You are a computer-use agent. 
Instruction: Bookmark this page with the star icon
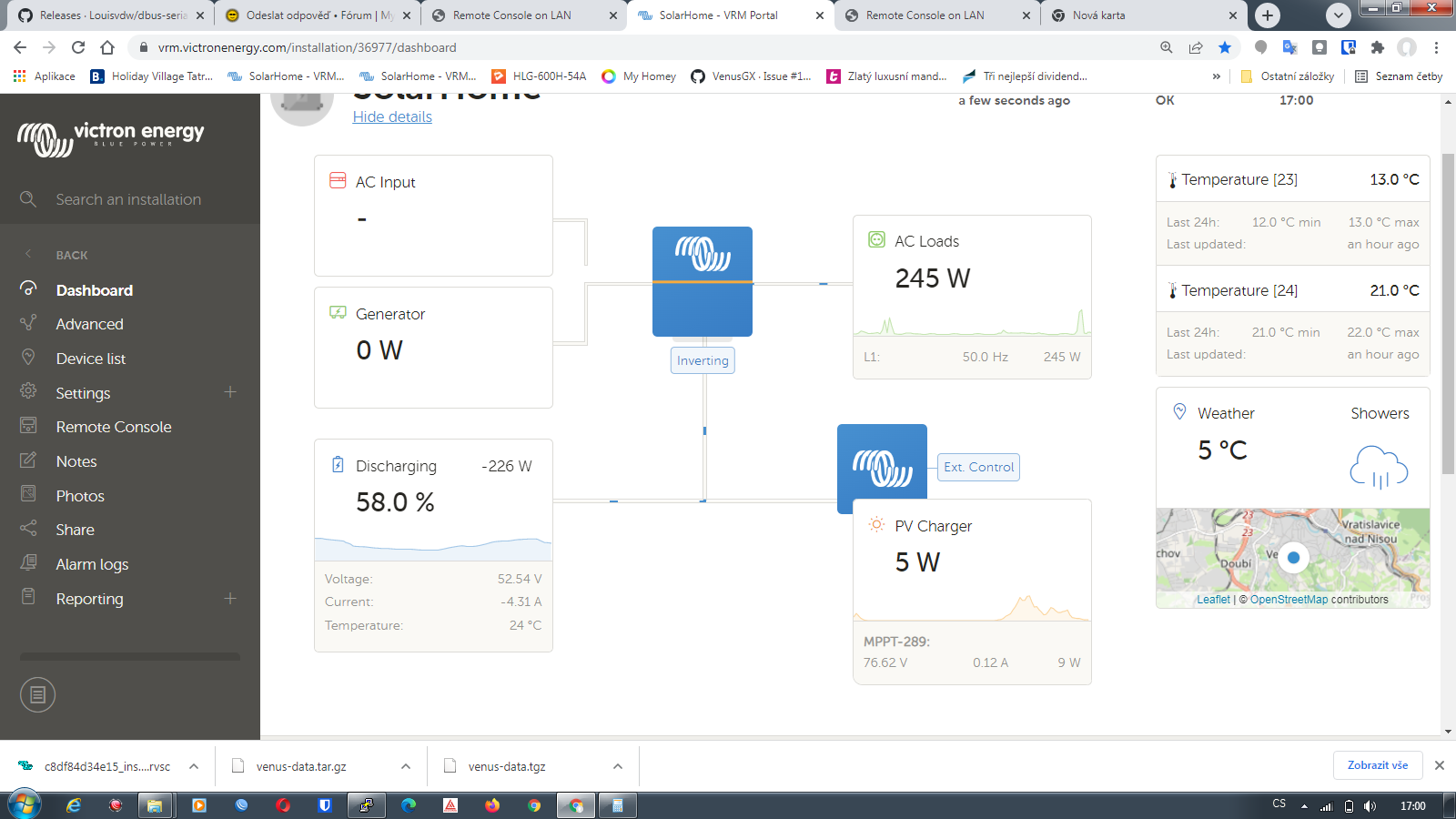(1225, 47)
